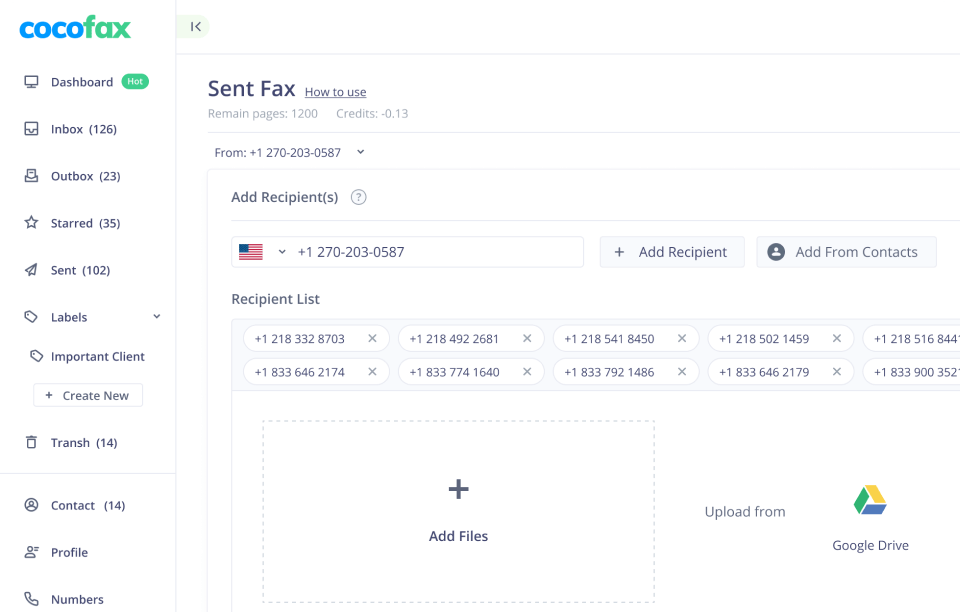Viewport: 960px width, 612px height.
Task: Click the Add Files upload area
Action: 459,512
